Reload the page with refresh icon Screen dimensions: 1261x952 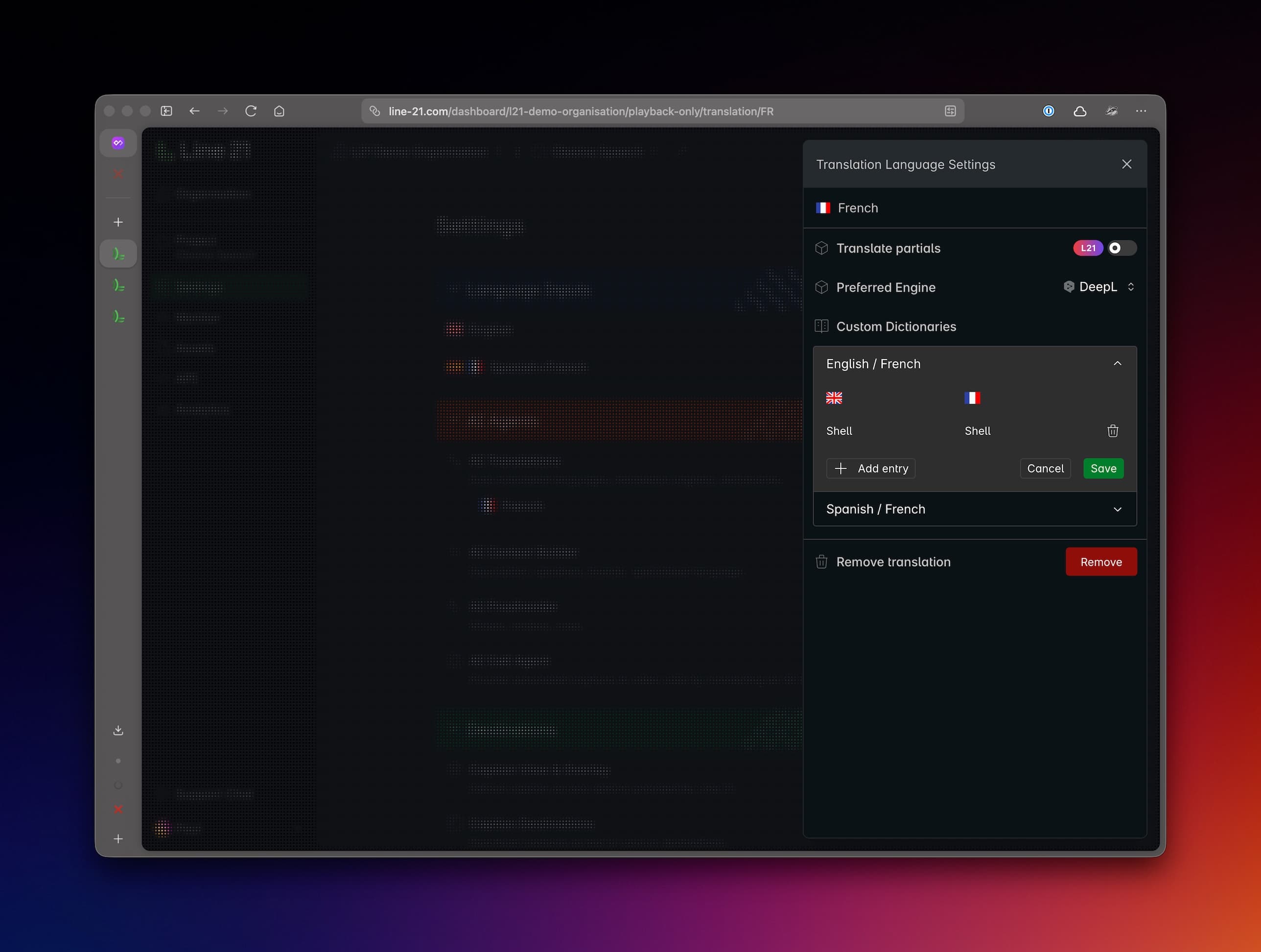tap(251, 111)
